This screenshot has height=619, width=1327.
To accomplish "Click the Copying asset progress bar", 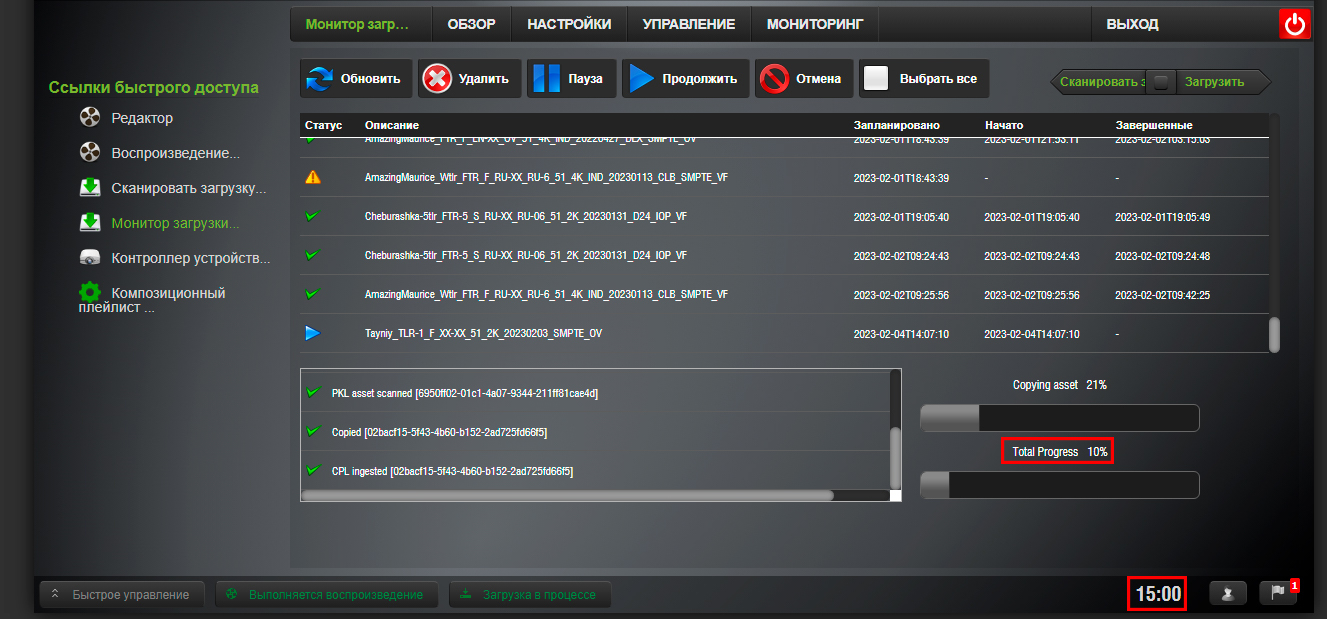I will tap(1059, 418).
